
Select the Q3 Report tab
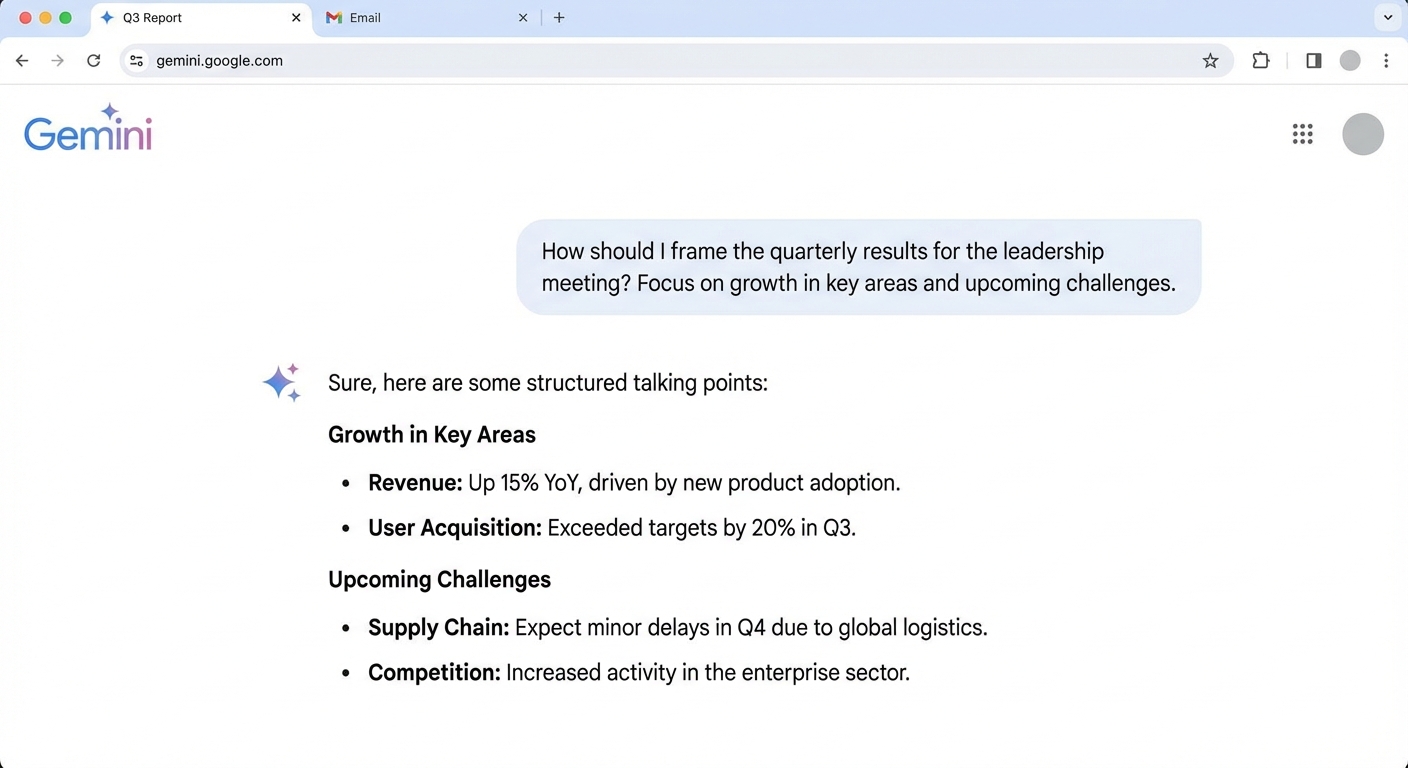[x=190, y=18]
